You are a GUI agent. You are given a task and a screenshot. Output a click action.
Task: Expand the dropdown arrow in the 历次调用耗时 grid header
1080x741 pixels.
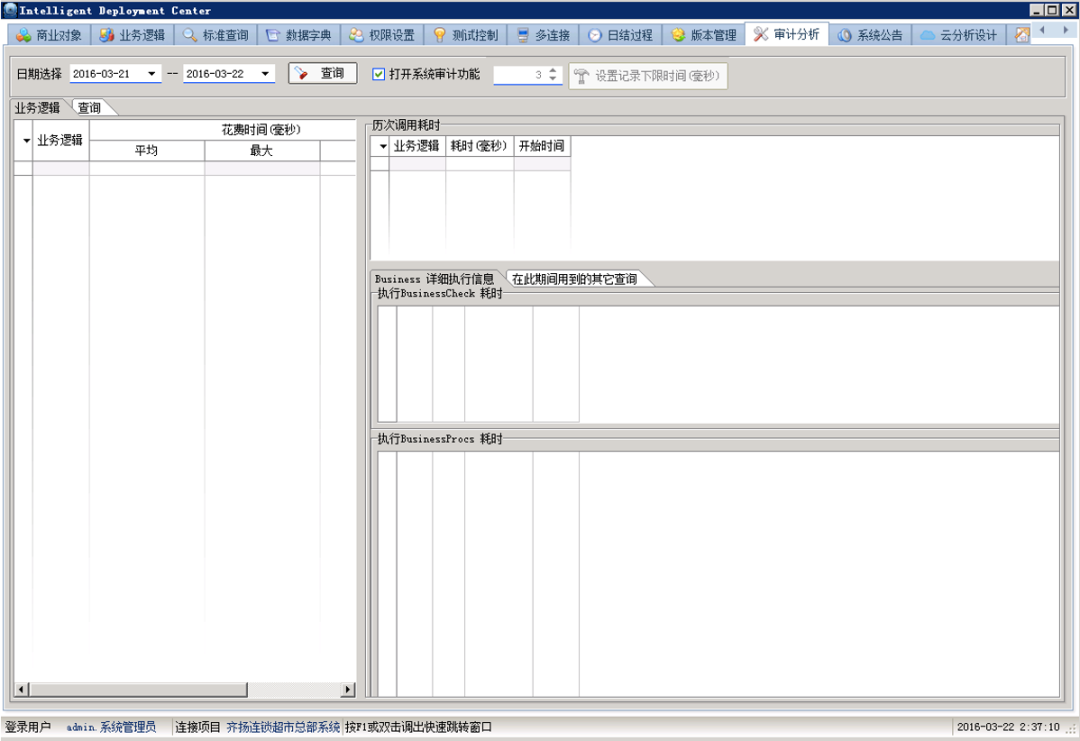tap(383, 146)
